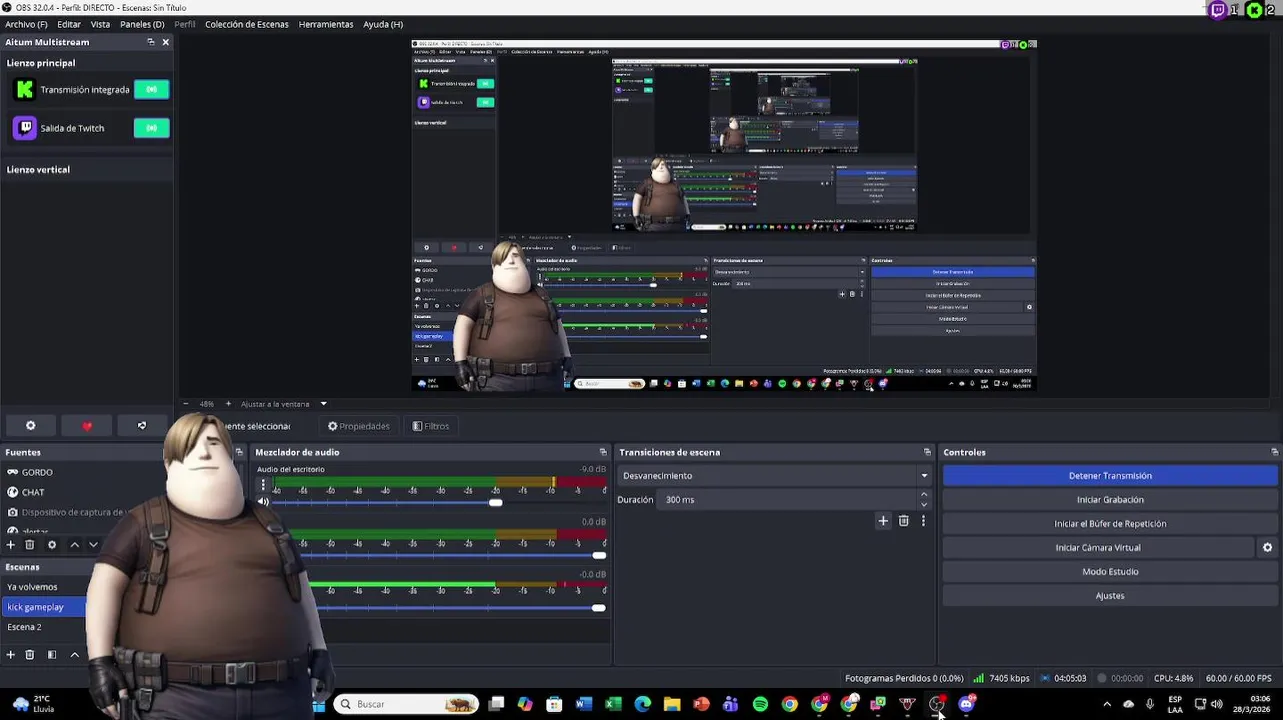Delete selected scene with trash icon in Escenas
Viewport: 1283px width, 720px height.
click(30, 655)
